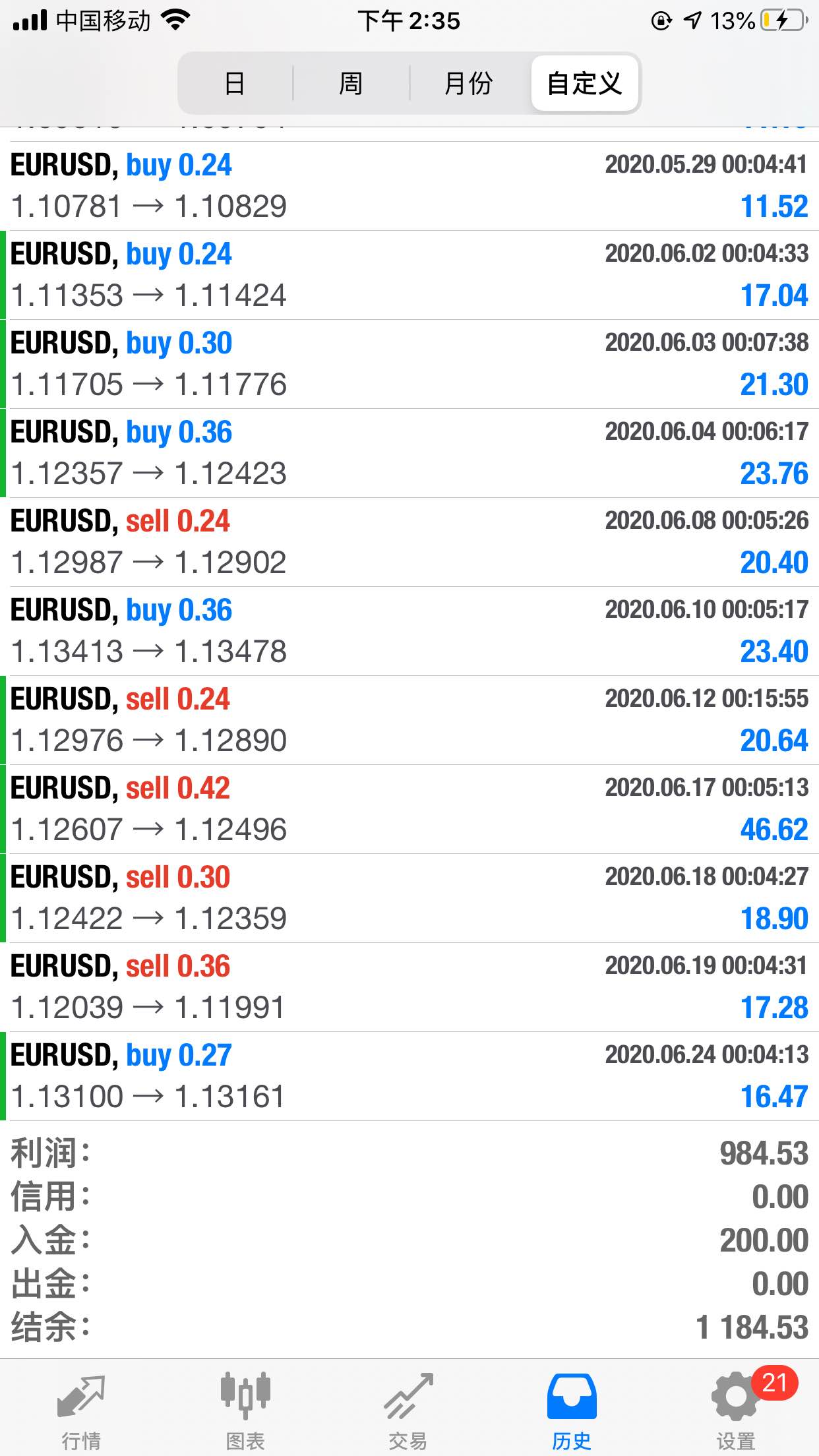This screenshot has height=1456, width=819.
Task: Tap the red 21 notification badge
Action: point(775,1383)
